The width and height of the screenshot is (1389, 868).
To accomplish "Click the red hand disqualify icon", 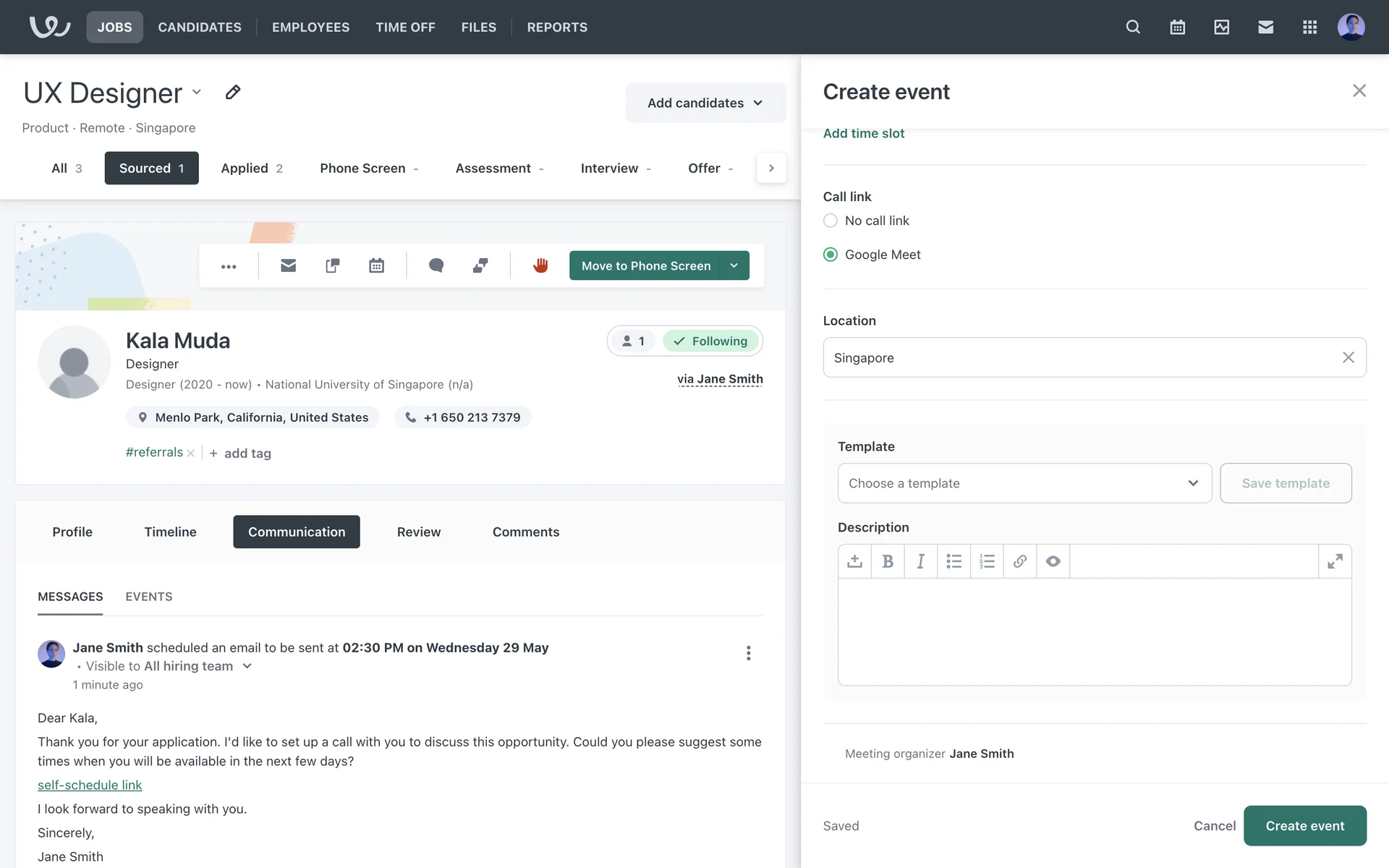I will tap(540, 265).
